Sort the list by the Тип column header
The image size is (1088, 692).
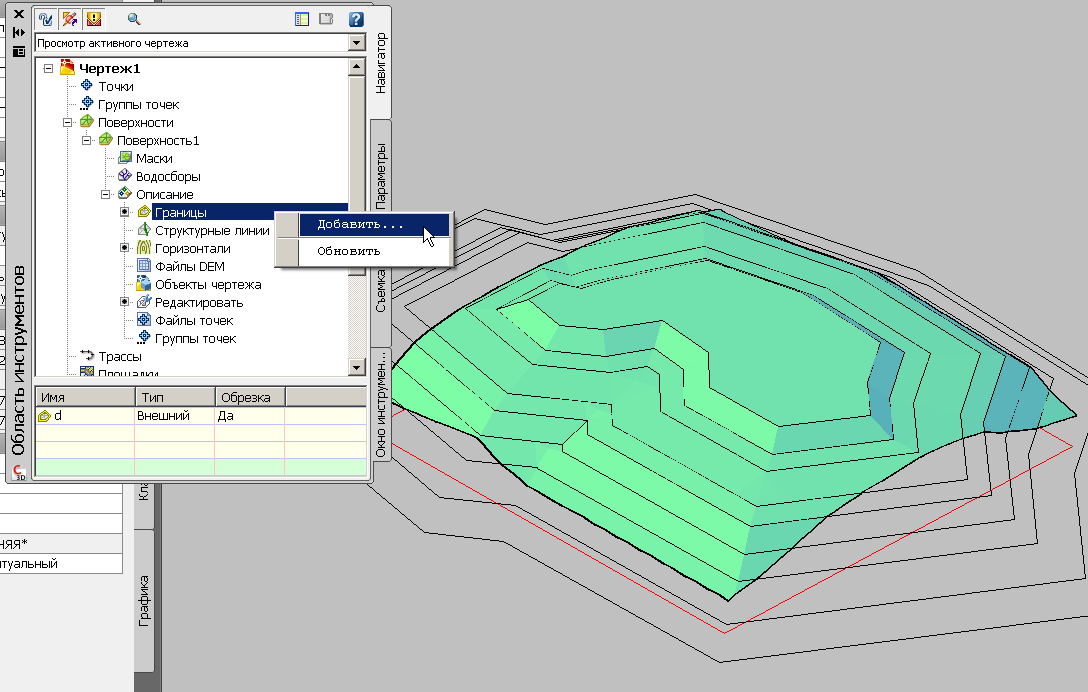click(174, 398)
